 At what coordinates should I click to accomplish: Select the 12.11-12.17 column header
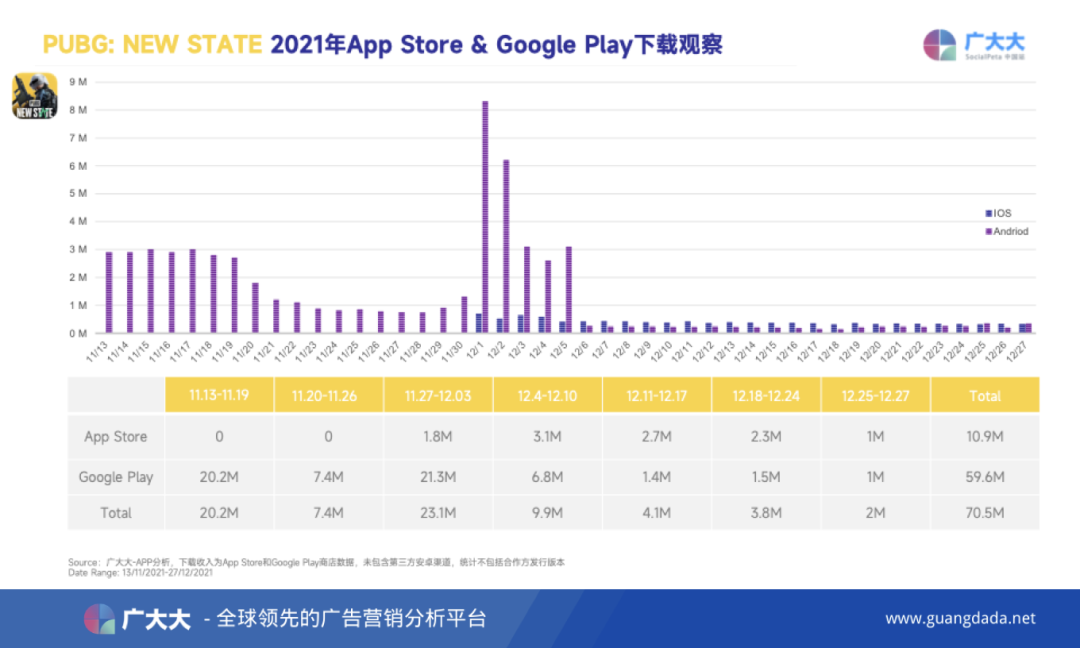click(656, 395)
